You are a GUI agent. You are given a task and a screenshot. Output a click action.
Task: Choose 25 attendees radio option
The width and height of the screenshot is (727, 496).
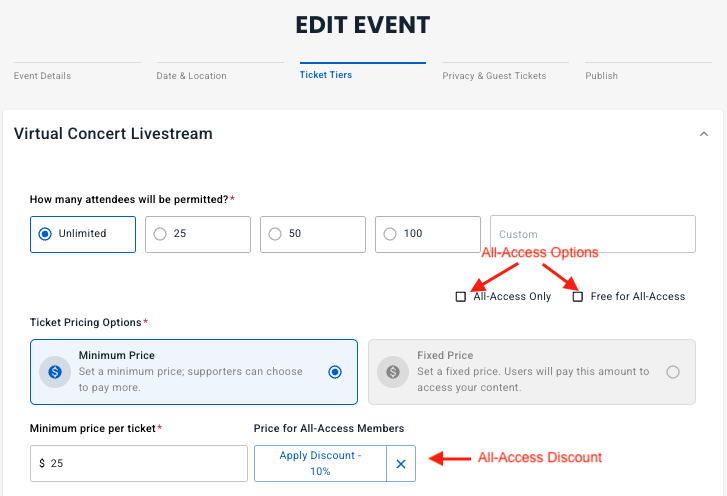(160, 234)
